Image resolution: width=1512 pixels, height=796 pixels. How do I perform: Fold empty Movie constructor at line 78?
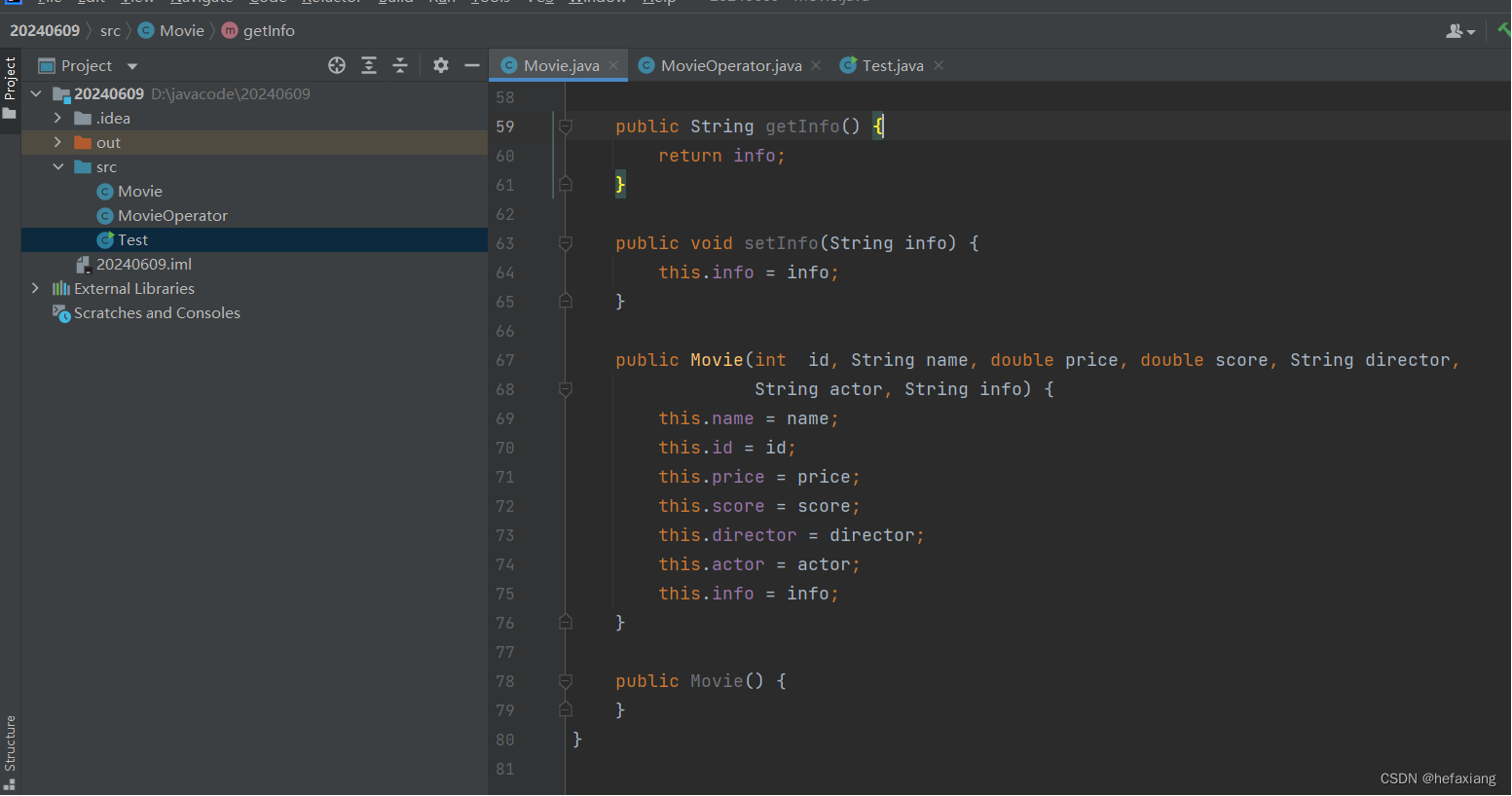565,681
